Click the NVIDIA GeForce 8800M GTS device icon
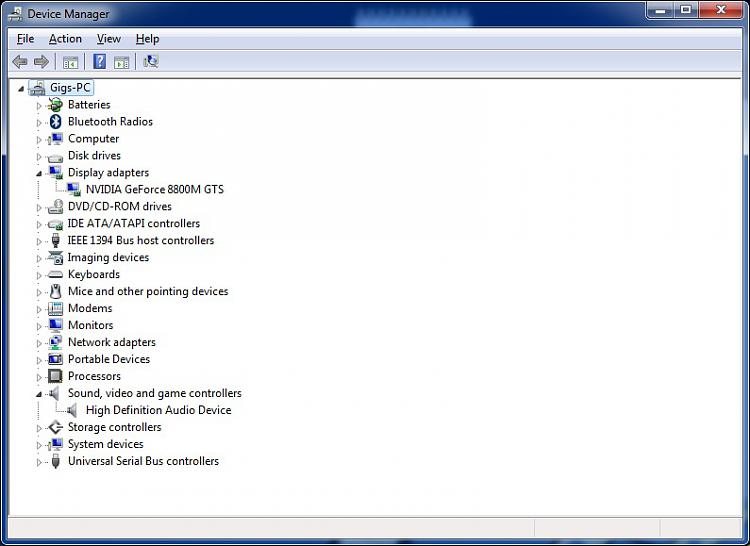Image resolution: width=750 pixels, height=546 pixels. (74, 190)
